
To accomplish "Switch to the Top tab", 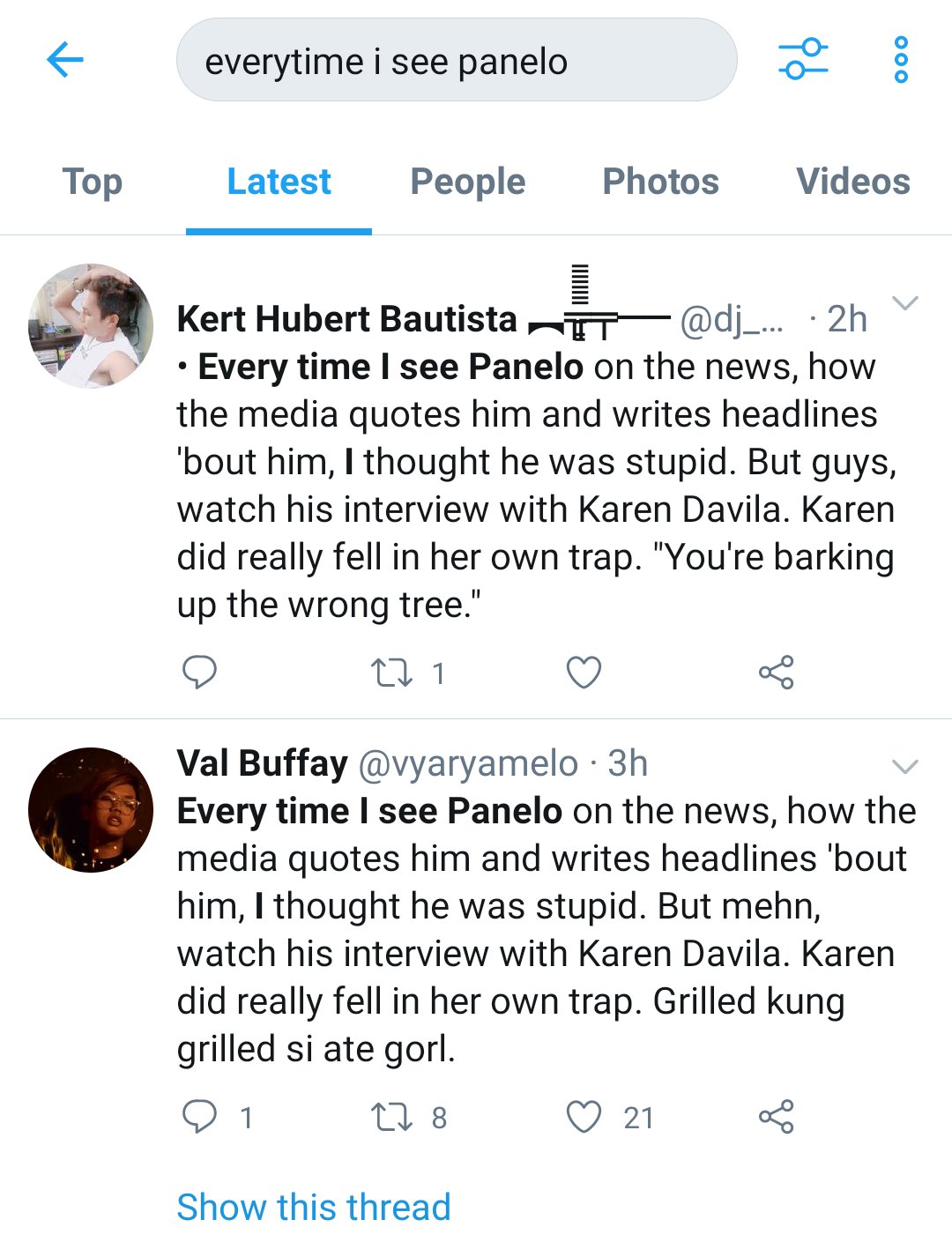I will click(x=93, y=182).
